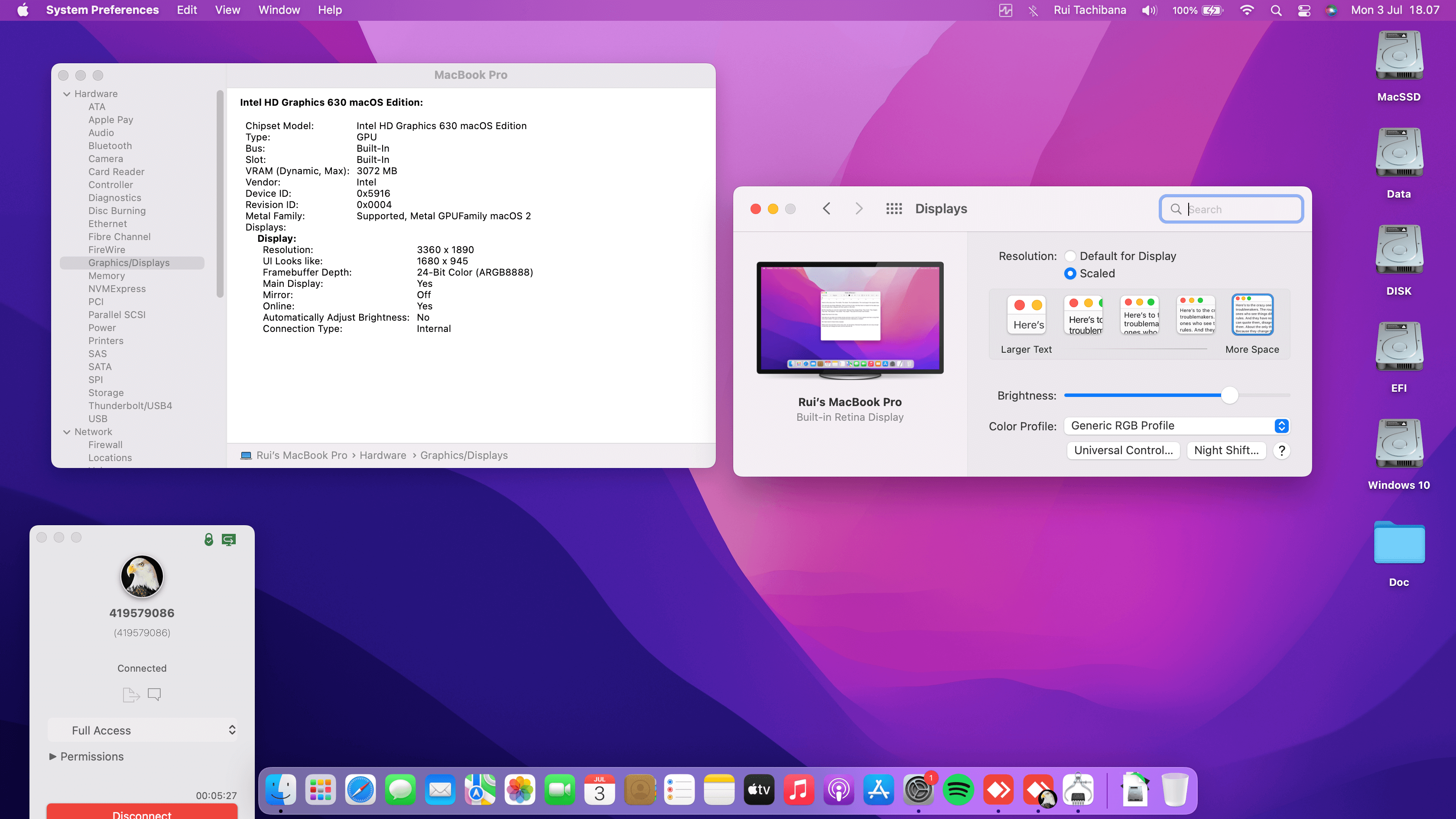Click Disconnect in AnyDesk panel
The height and width of the screenshot is (819, 1456).
(x=142, y=811)
